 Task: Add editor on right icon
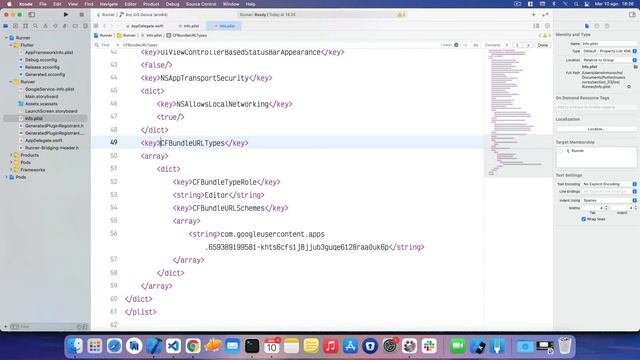(x=547, y=26)
